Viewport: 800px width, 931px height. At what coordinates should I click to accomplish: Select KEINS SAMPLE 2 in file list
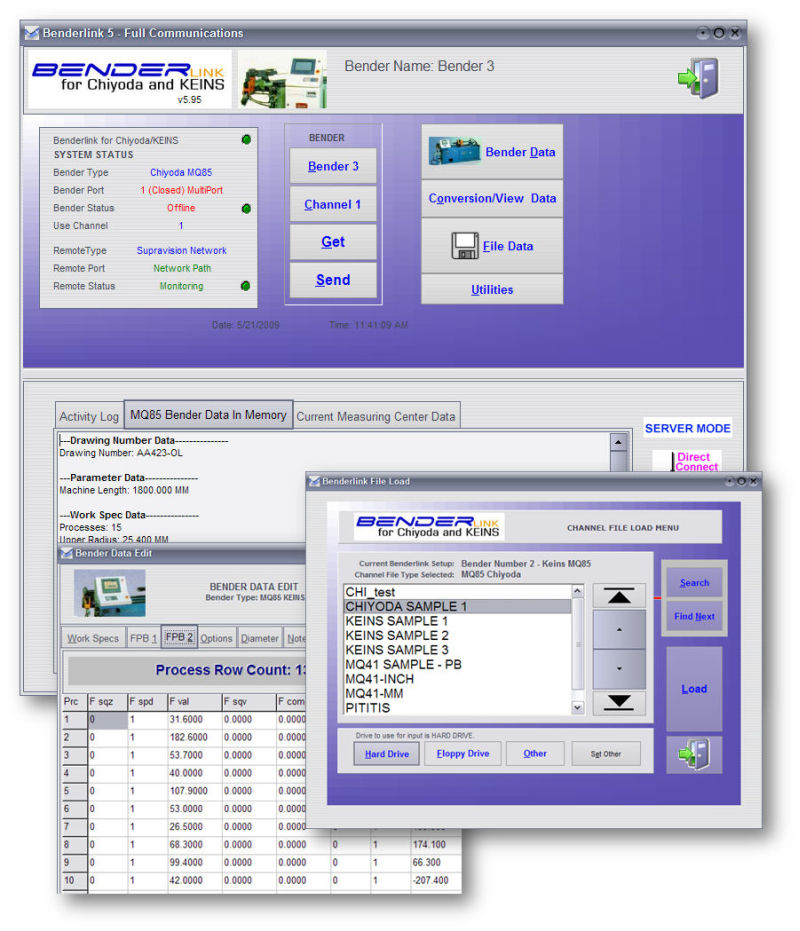point(397,635)
